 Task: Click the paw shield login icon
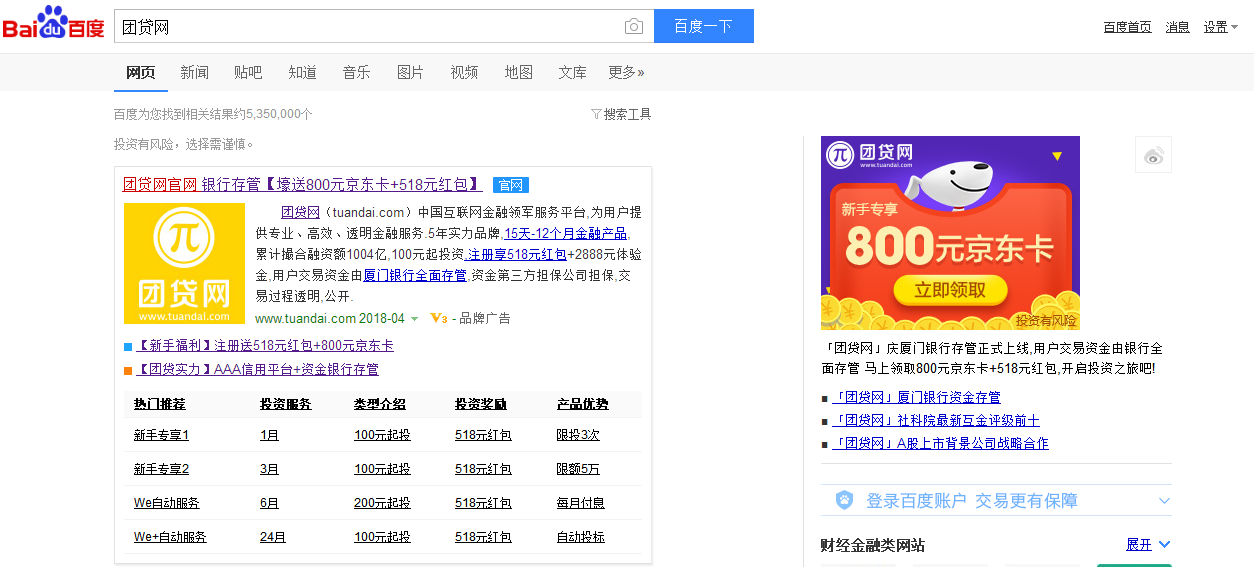[845, 500]
